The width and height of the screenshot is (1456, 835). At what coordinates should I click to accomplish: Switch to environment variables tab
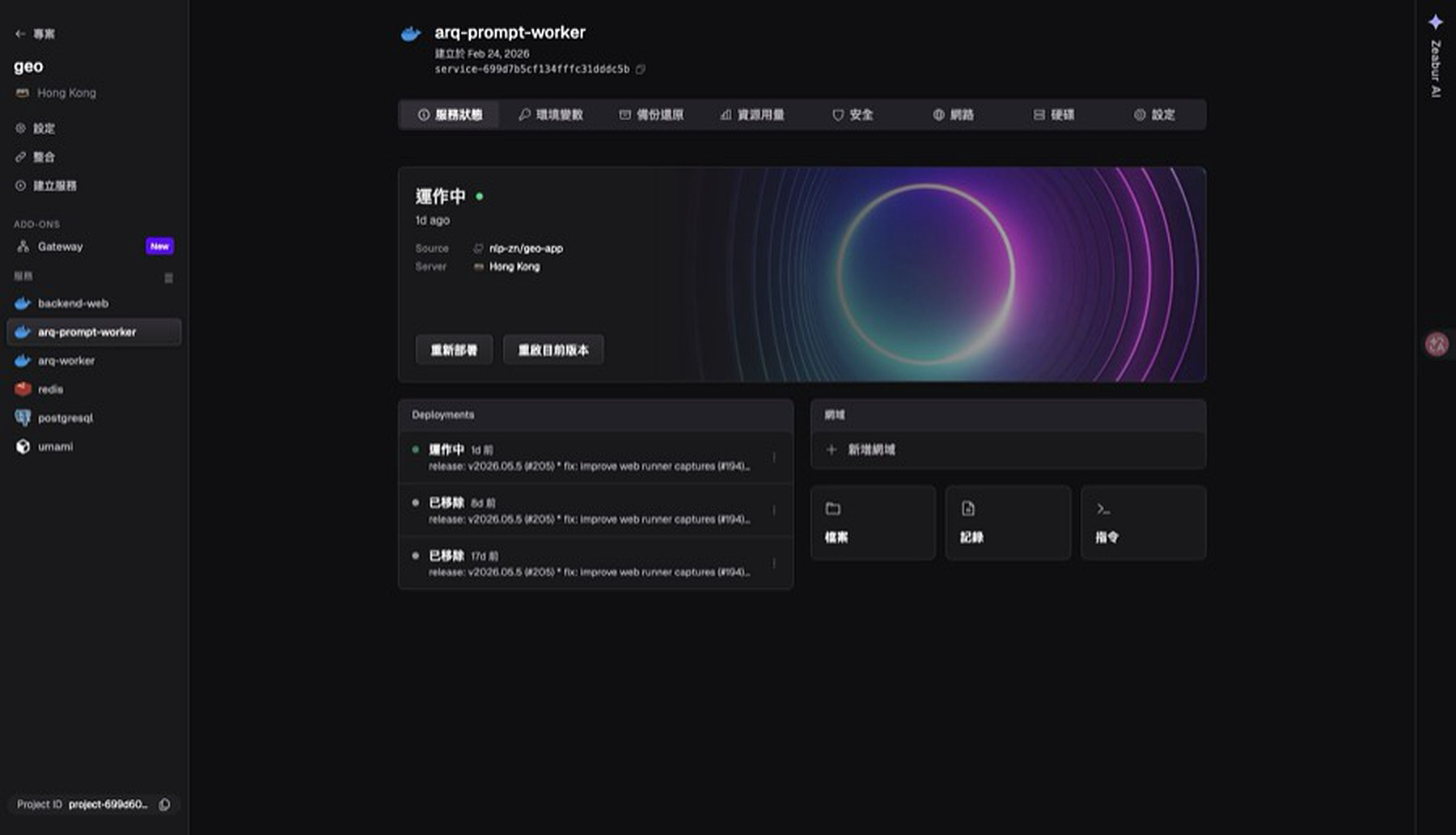(x=550, y=115)
